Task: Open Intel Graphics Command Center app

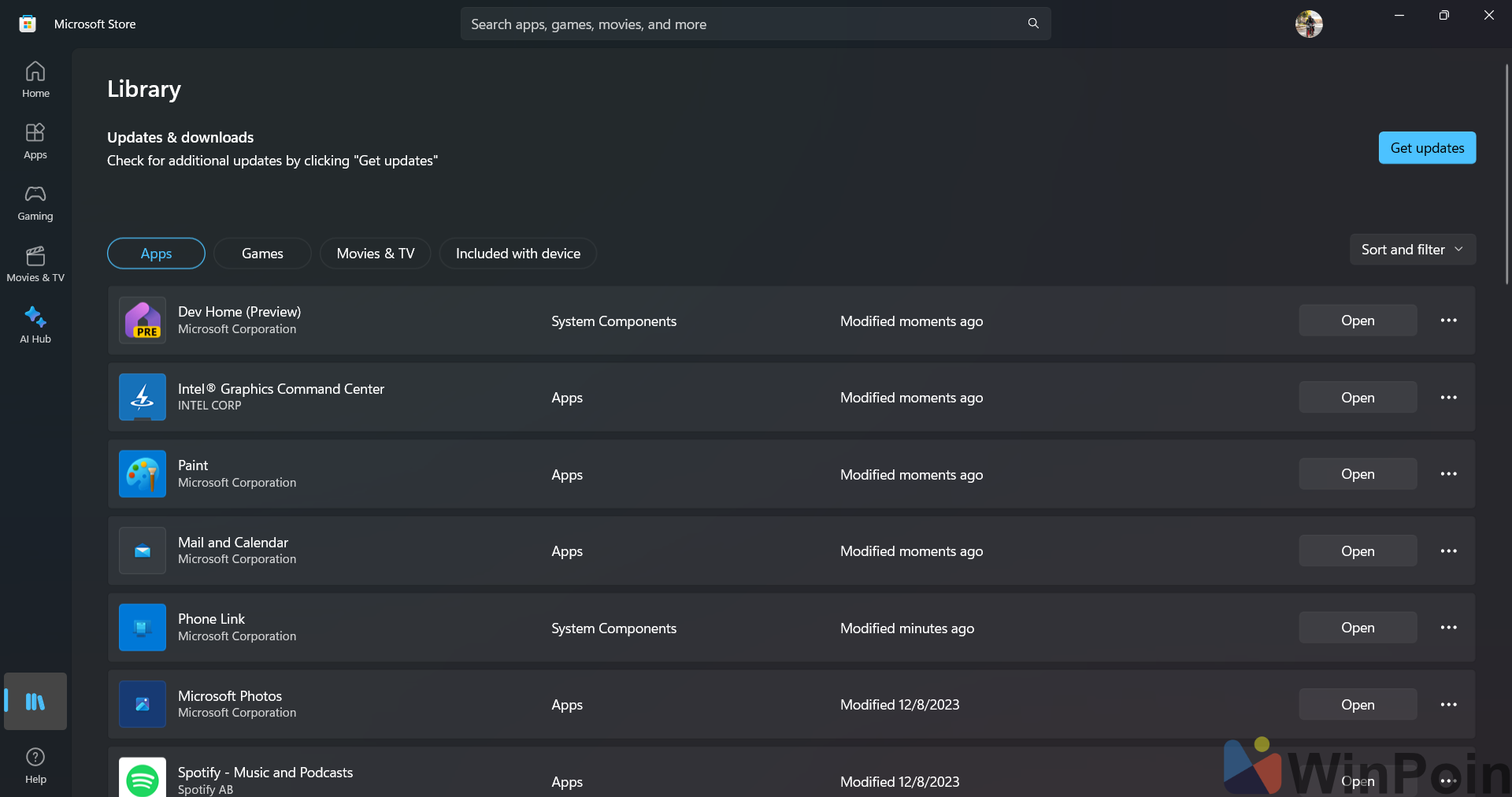Action: (1358, 398)
